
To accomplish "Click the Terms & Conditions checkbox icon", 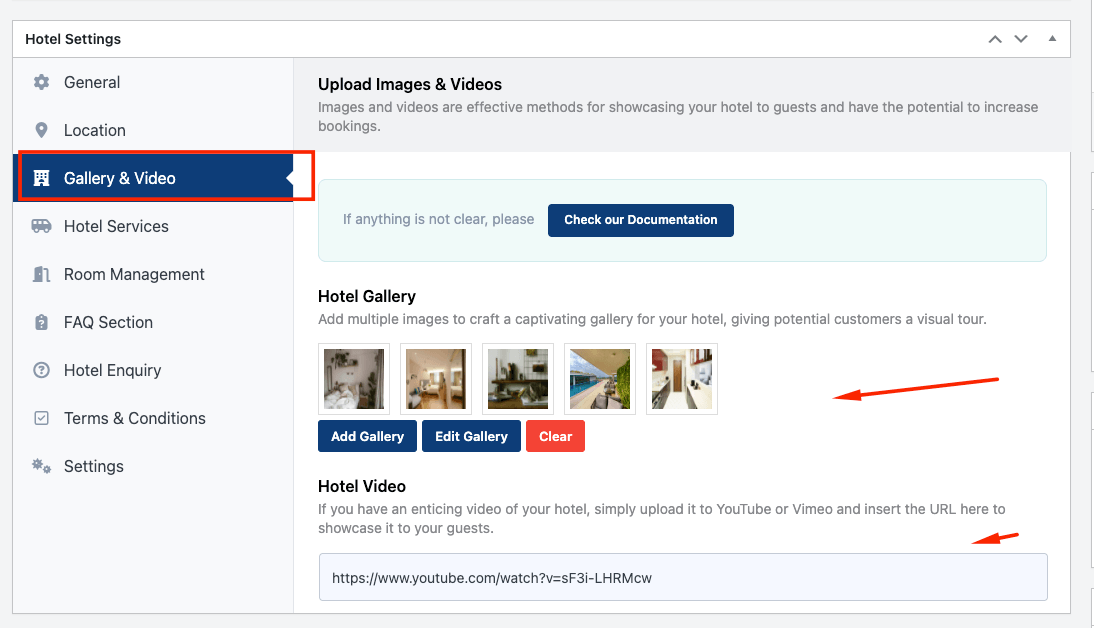I will click(x=41, y=418).
